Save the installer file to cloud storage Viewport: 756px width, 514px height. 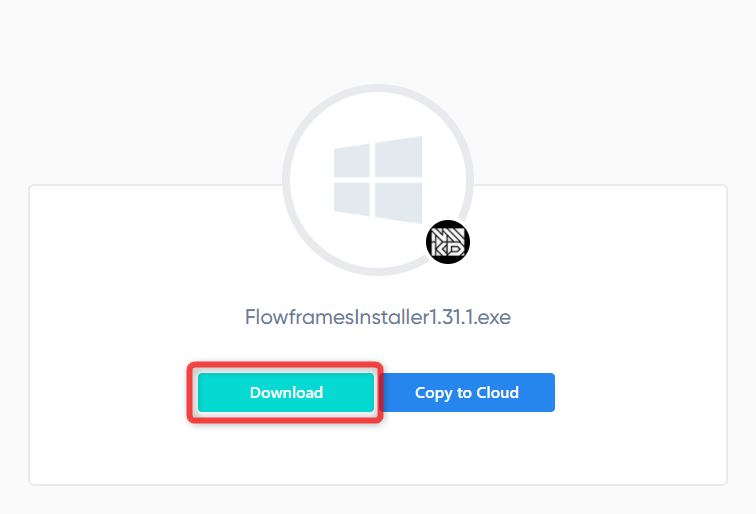coord(467,392)
